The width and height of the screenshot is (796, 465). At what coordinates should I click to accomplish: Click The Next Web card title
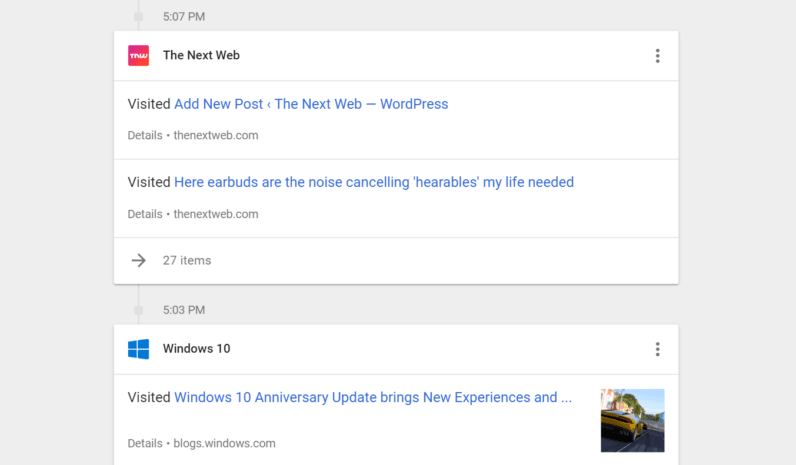tap(201, 55)
